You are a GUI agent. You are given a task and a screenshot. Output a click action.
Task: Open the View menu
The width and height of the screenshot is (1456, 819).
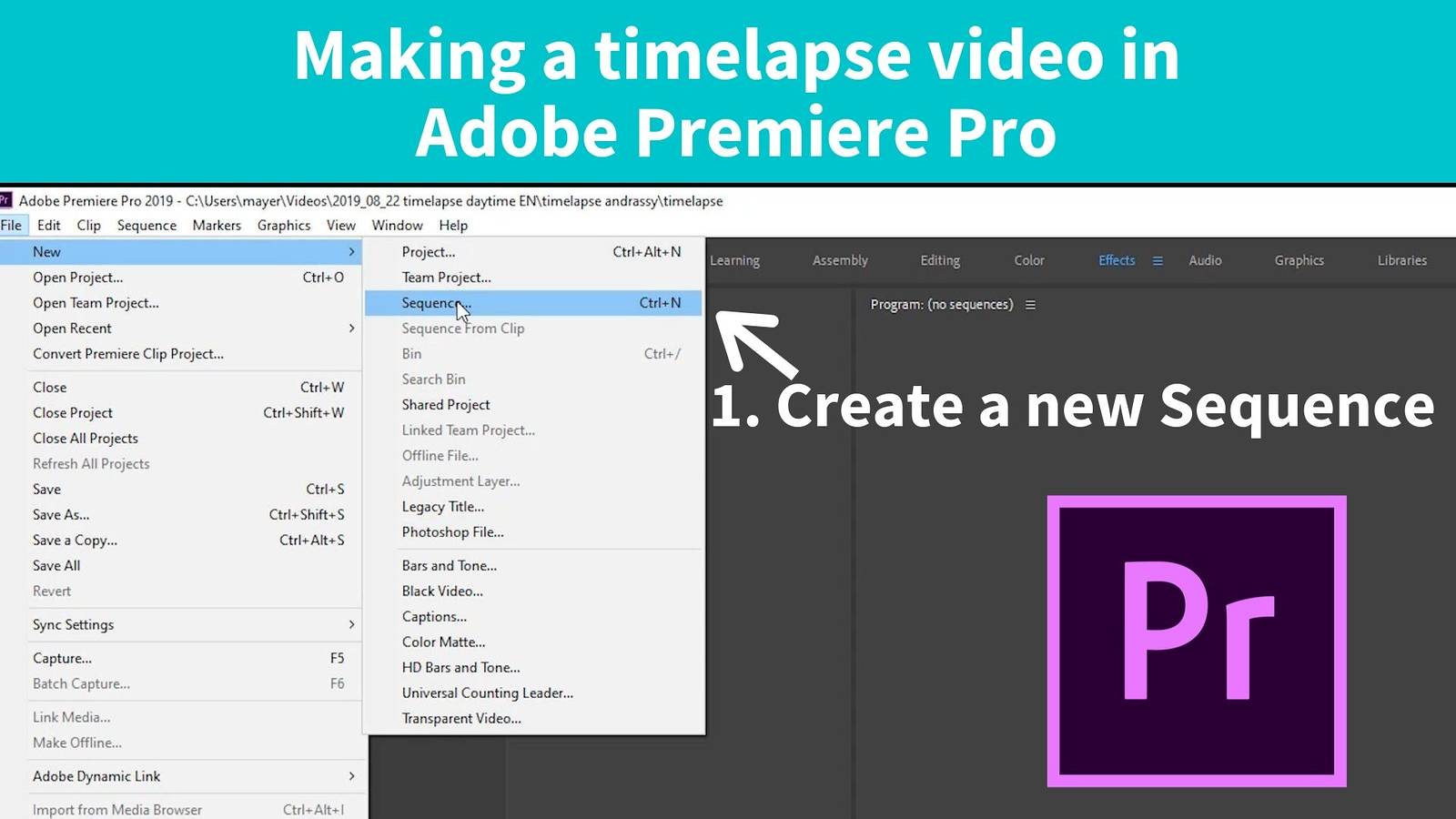tap(341, 225)
